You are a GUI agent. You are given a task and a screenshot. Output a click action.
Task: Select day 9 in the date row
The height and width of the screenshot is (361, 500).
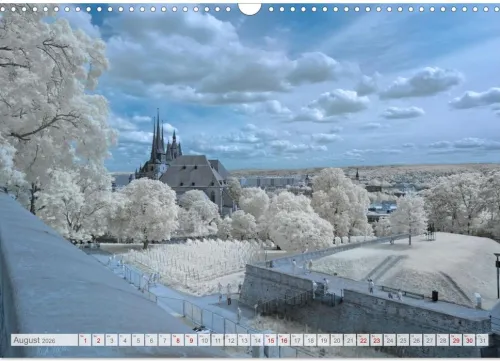(x=191, y=340)
